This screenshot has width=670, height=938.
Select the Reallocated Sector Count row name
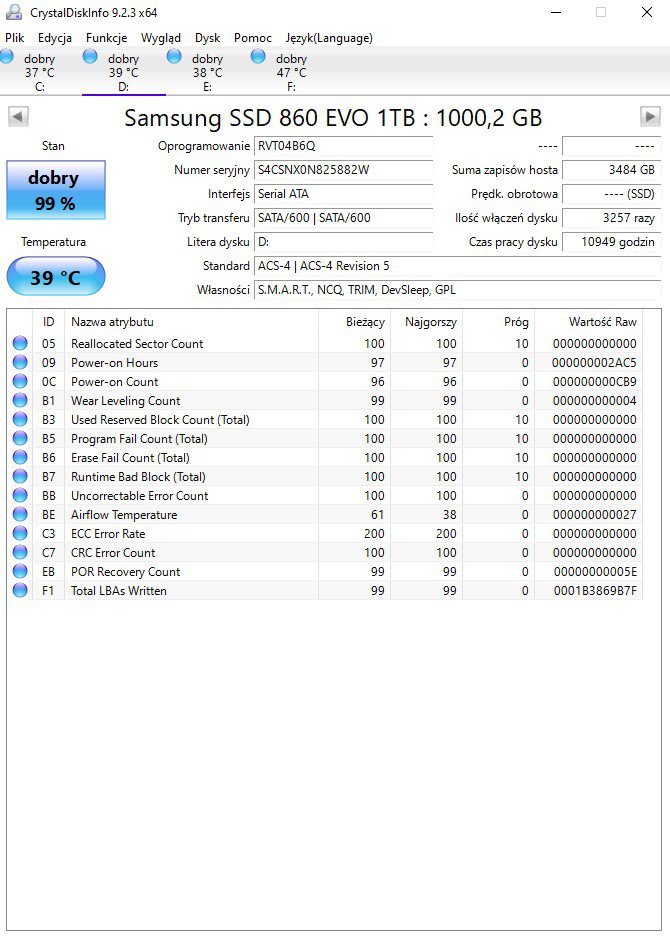click(137, 343)
